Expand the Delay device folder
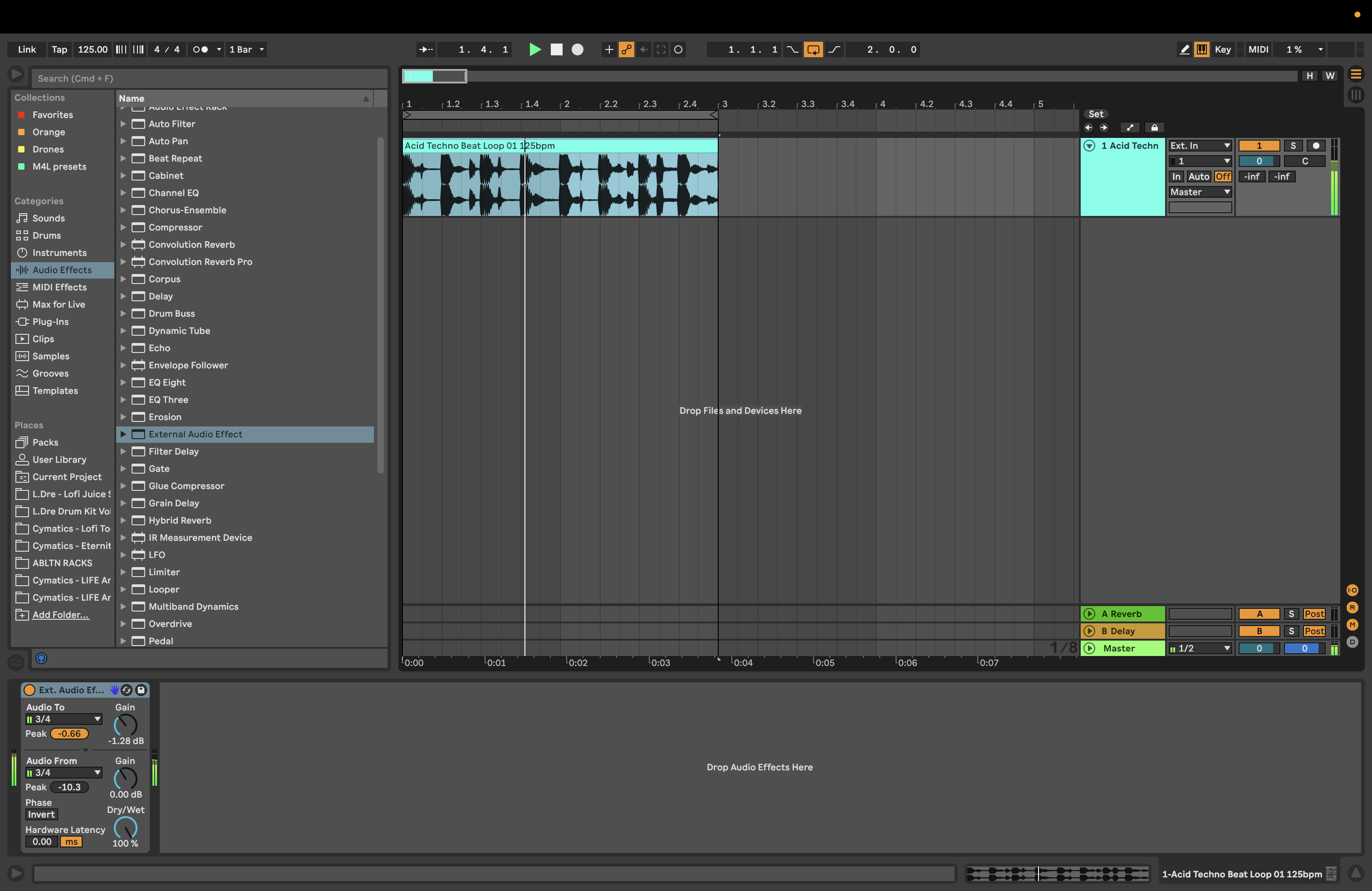This screenshot has width=1372, height=891. (123, 296)
